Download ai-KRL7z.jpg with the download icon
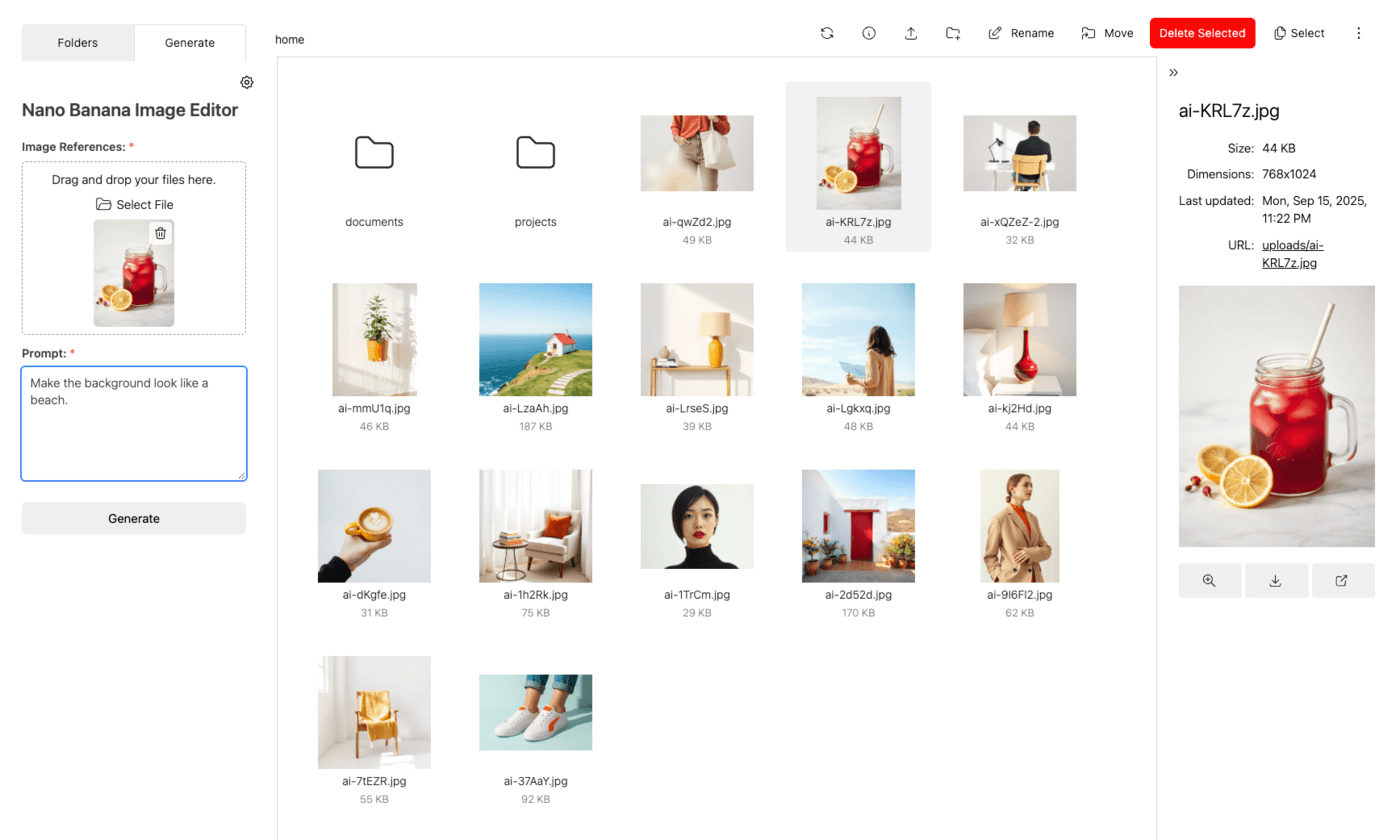The width and height of the screenshot is (1400, 840). [1276, 580]
